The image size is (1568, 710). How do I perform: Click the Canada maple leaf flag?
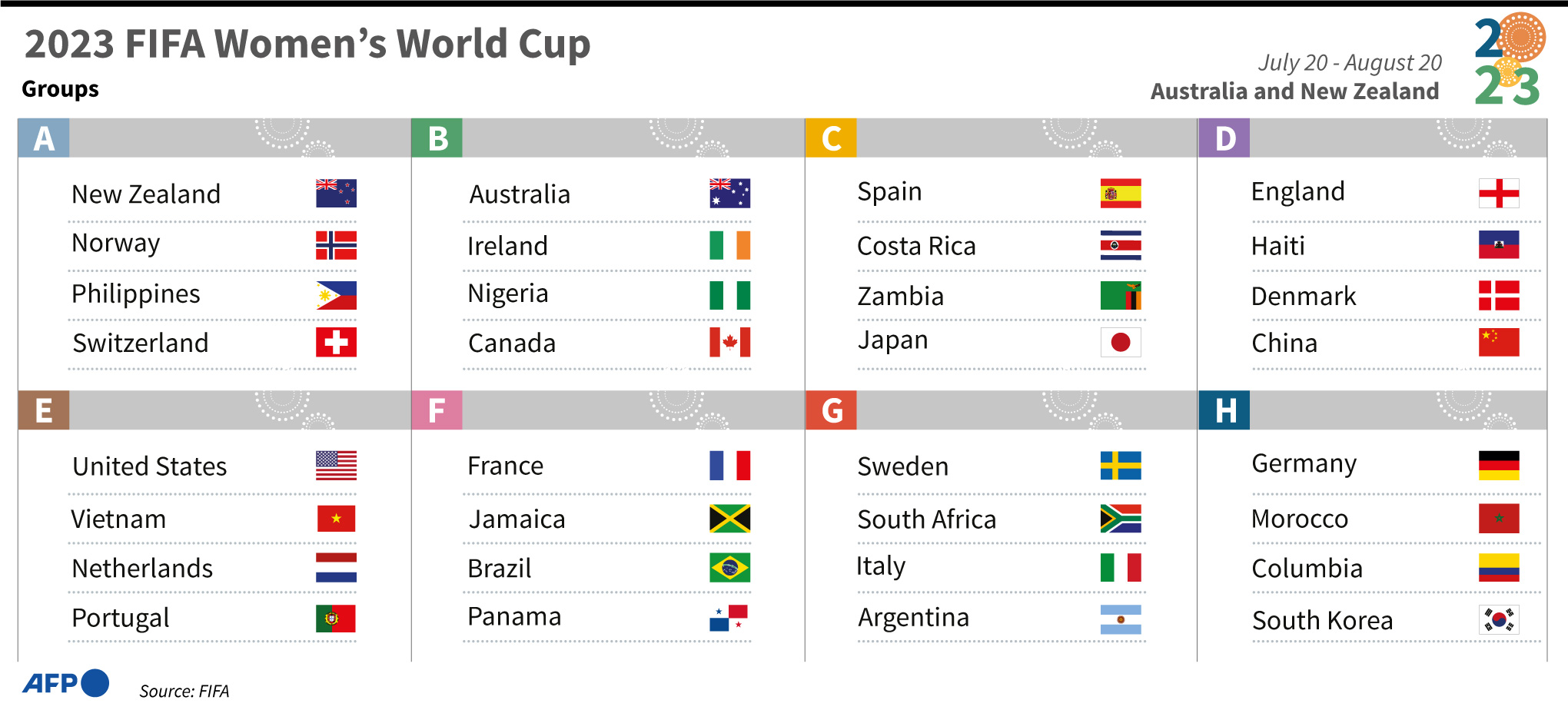click(x=729, y=342)
